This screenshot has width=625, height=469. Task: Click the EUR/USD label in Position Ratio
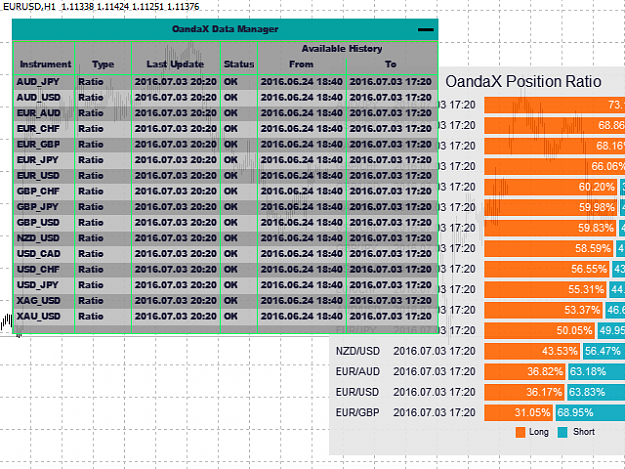click(357, 392)
